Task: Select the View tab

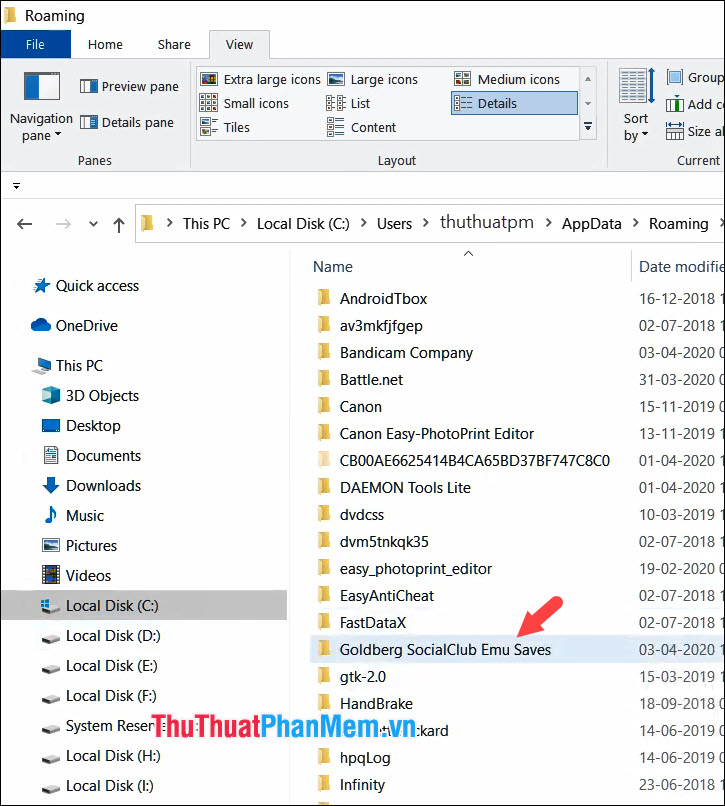Action: [x=239, y=44]
